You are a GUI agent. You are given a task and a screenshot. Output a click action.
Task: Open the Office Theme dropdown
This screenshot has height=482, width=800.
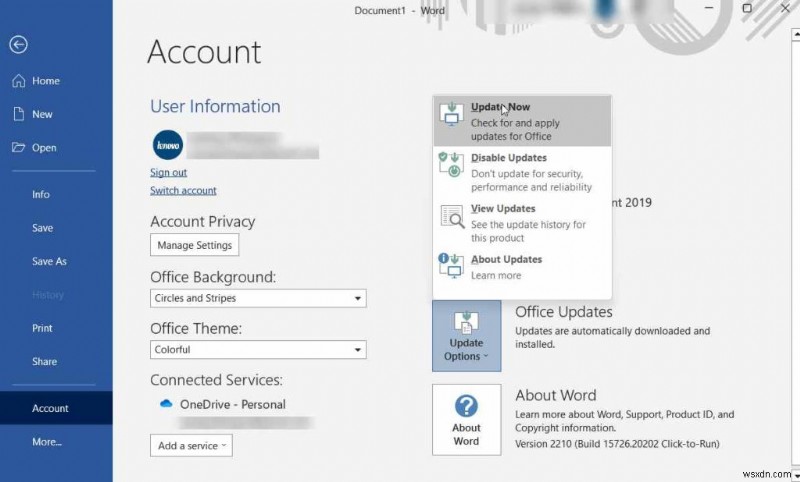258,350
